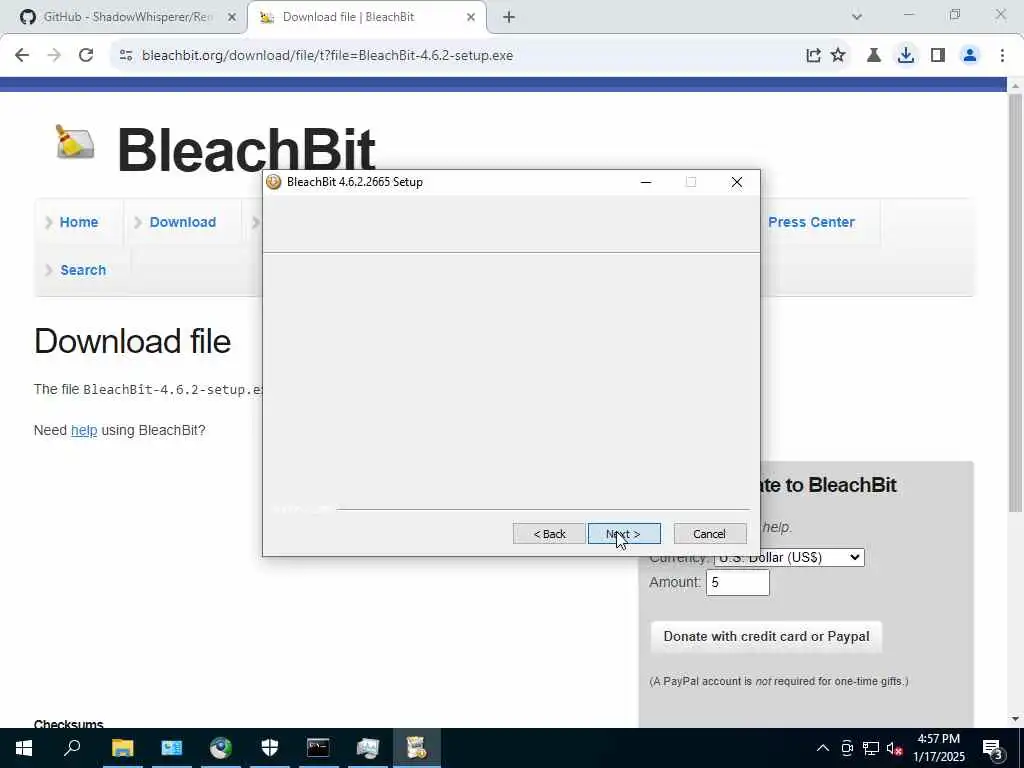The image size is (1024, 768).
Task: Open the Currency U.S. Dollar dropdown
Action: coord(789,557)
